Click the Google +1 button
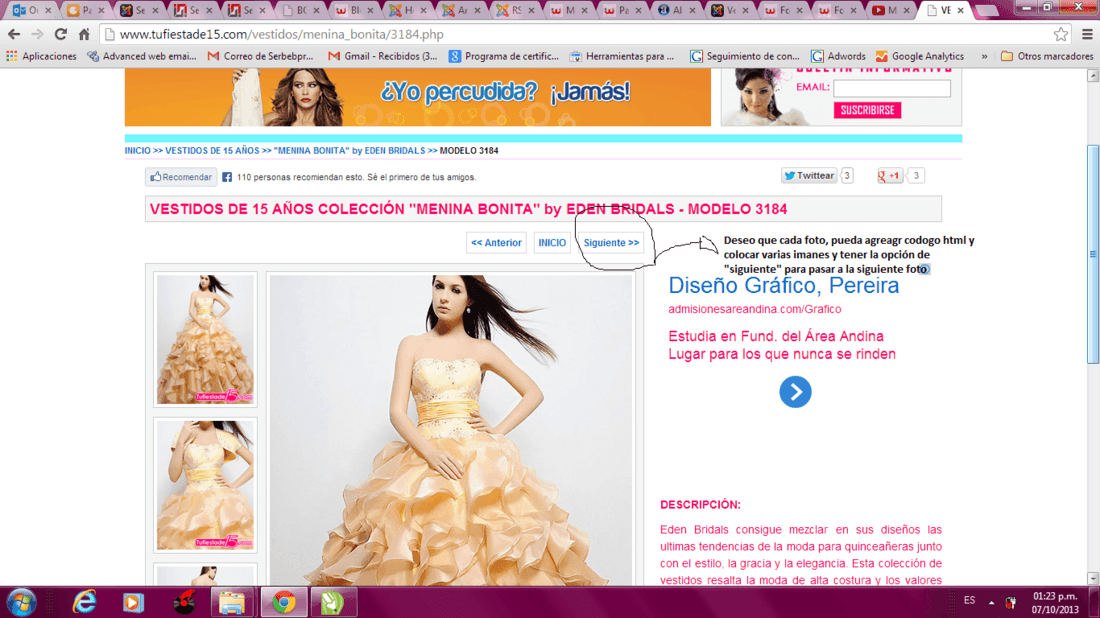1100x618 pixels. (x=890, y=175)
